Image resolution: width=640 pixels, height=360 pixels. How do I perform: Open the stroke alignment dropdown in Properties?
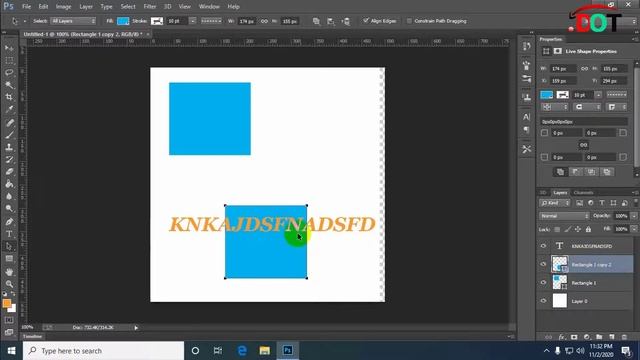(555, 107)
